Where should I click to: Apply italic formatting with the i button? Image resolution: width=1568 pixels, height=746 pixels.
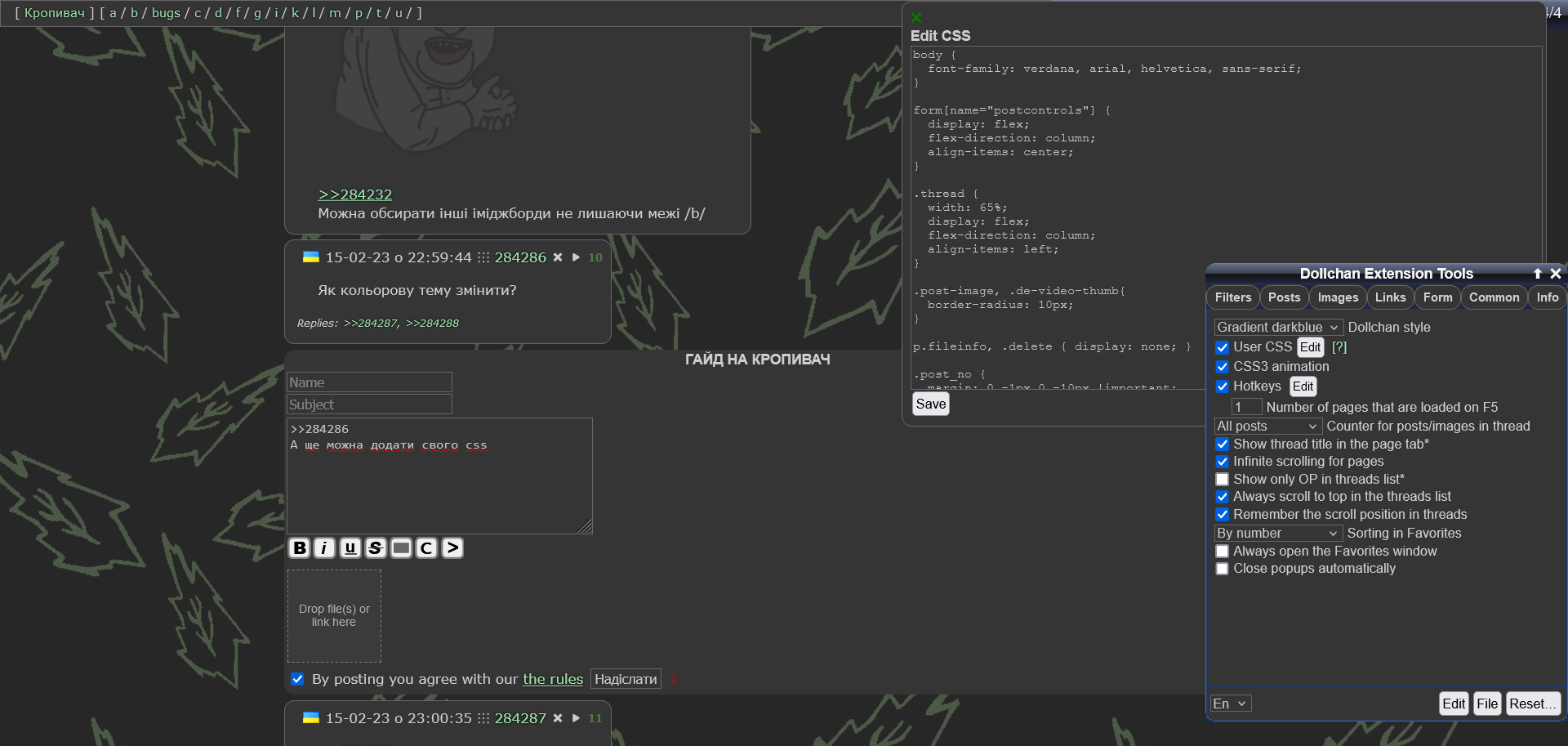click(324, 548)
